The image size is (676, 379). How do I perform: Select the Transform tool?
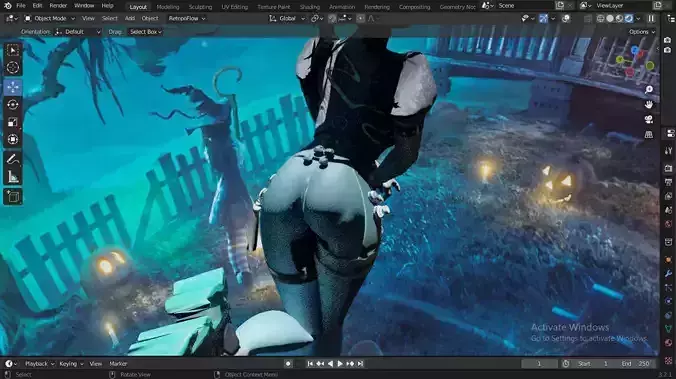[x=13, y=139]
